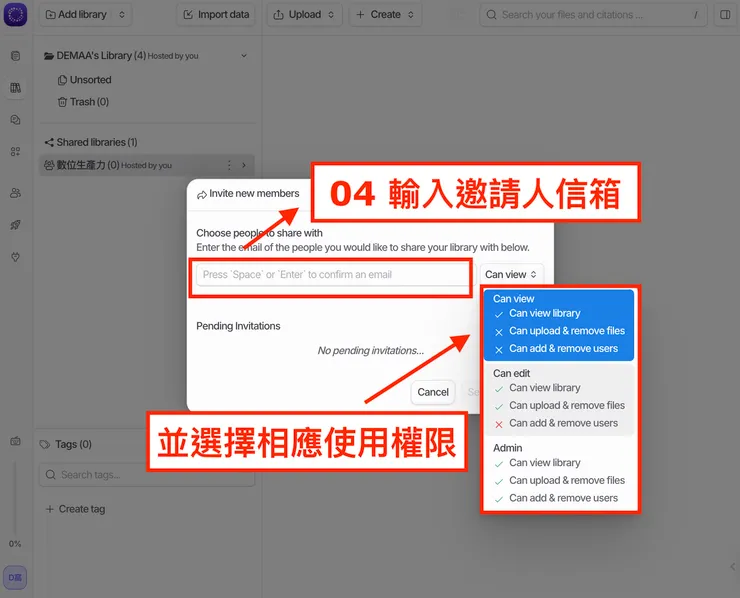Open the Add library dropdown

85,15
